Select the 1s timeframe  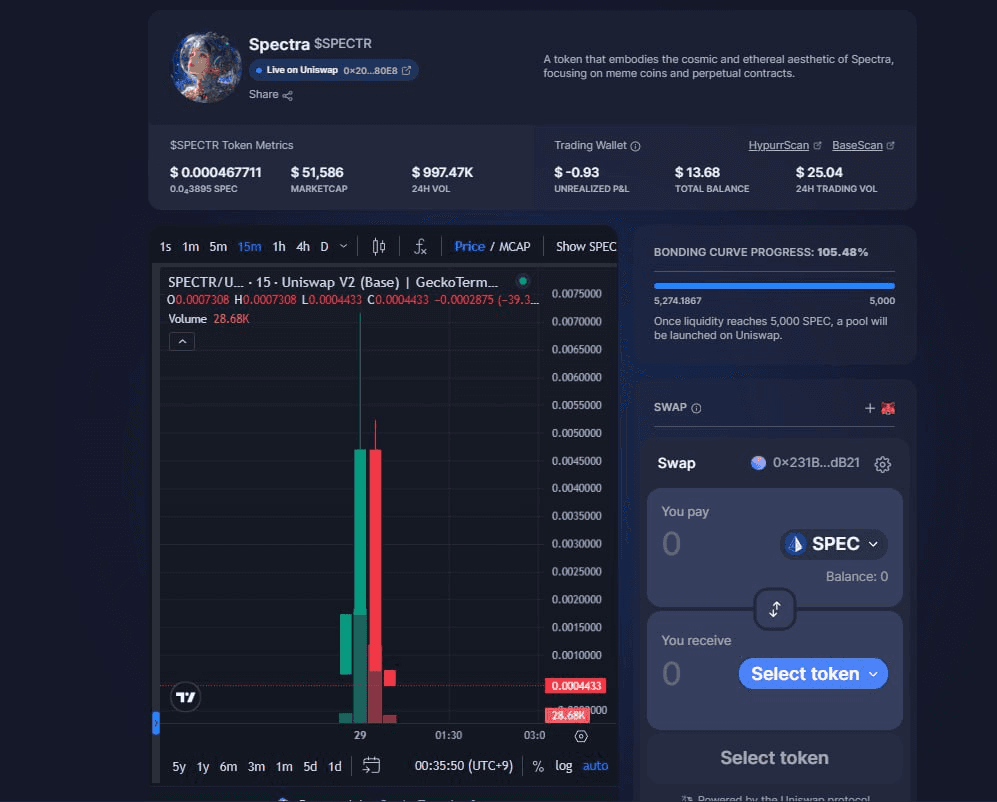pyautogui.click(x=165, y=247)
